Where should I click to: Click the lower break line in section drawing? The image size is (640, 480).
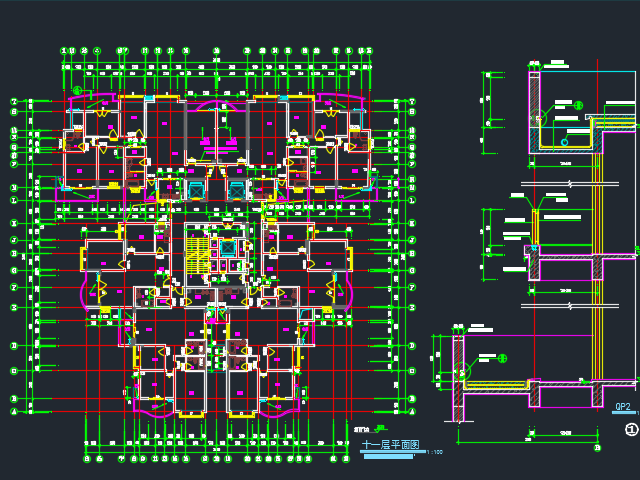click(568, 304)
